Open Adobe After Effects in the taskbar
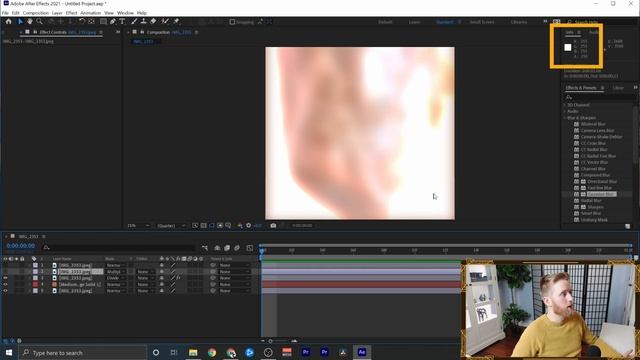640x360 pixels. tap(362, 352)
